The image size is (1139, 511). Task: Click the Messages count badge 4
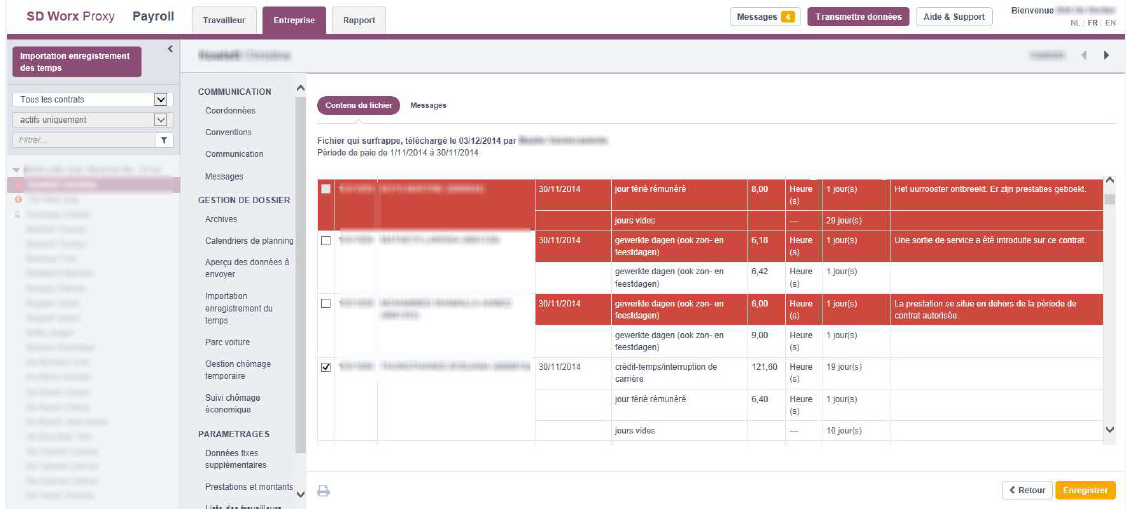787,17
